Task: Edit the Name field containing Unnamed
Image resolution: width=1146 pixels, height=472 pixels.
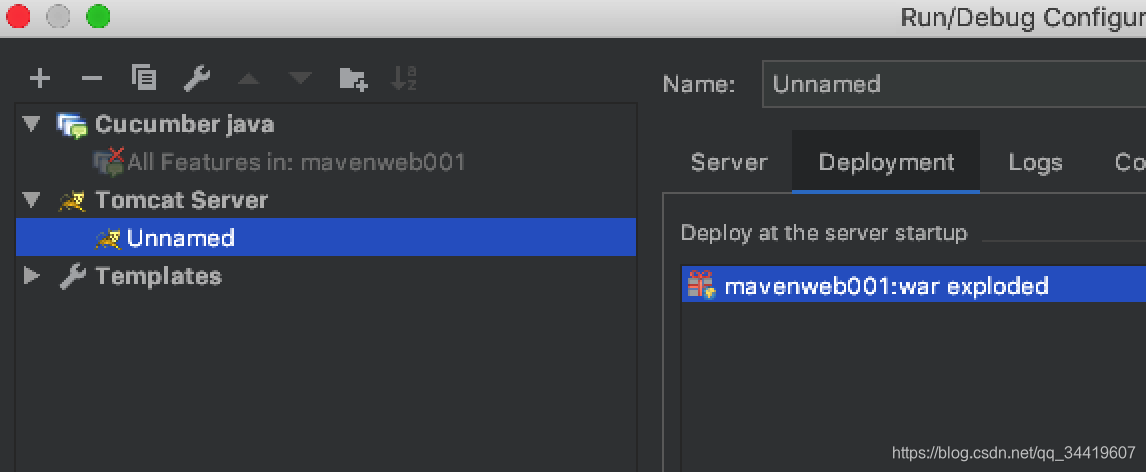Action: (x=954, y=84)
